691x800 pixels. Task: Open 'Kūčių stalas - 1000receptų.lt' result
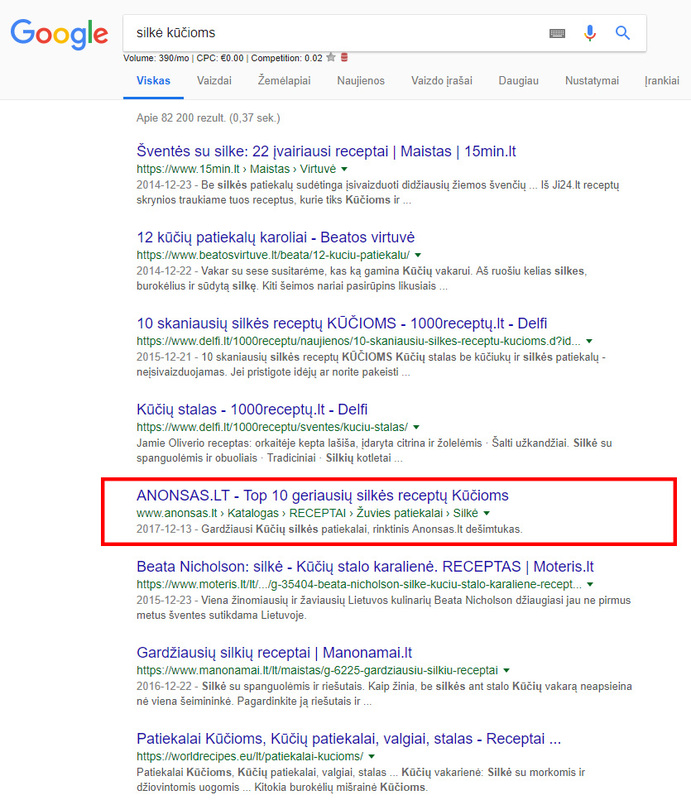pyautogui.click(x=252, y=409)
